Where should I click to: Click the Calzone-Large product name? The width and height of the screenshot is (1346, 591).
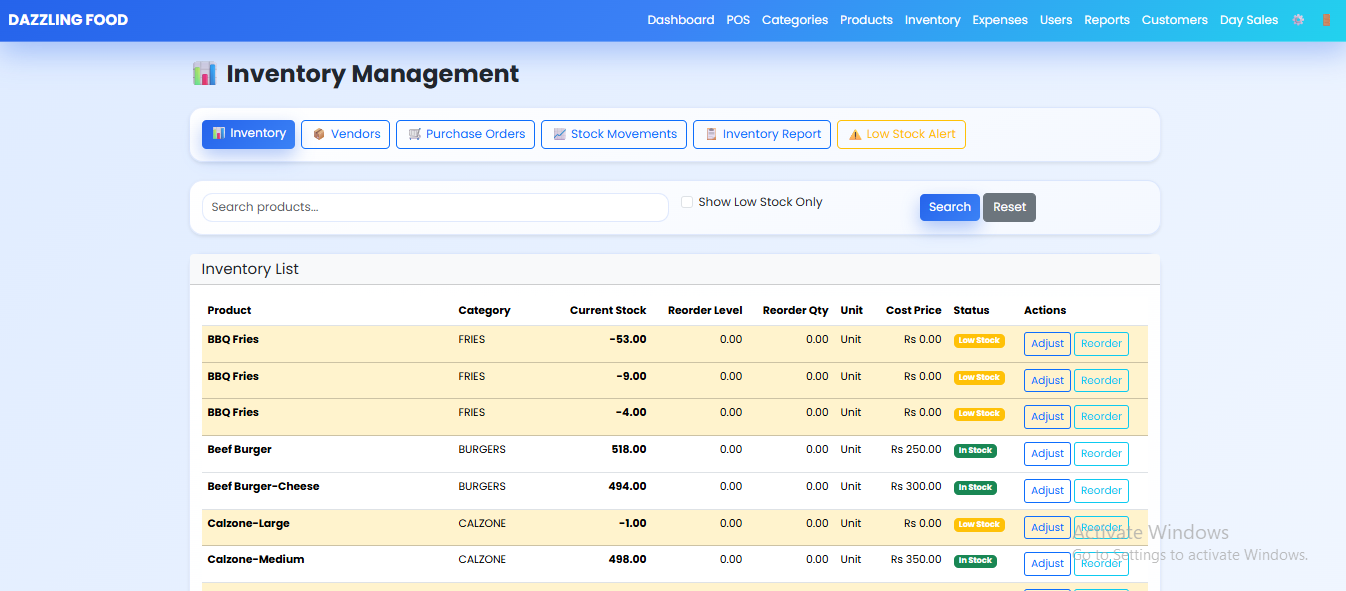248,524
